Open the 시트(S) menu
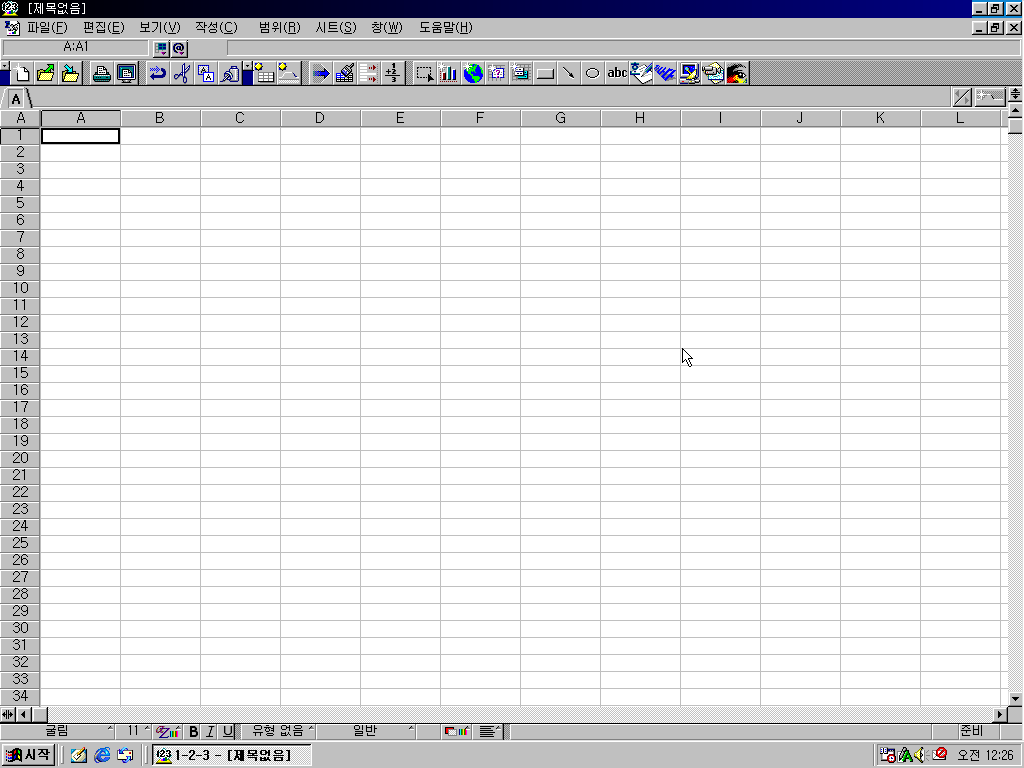This screenshot has height=768, width=1024. coord(336,28)
